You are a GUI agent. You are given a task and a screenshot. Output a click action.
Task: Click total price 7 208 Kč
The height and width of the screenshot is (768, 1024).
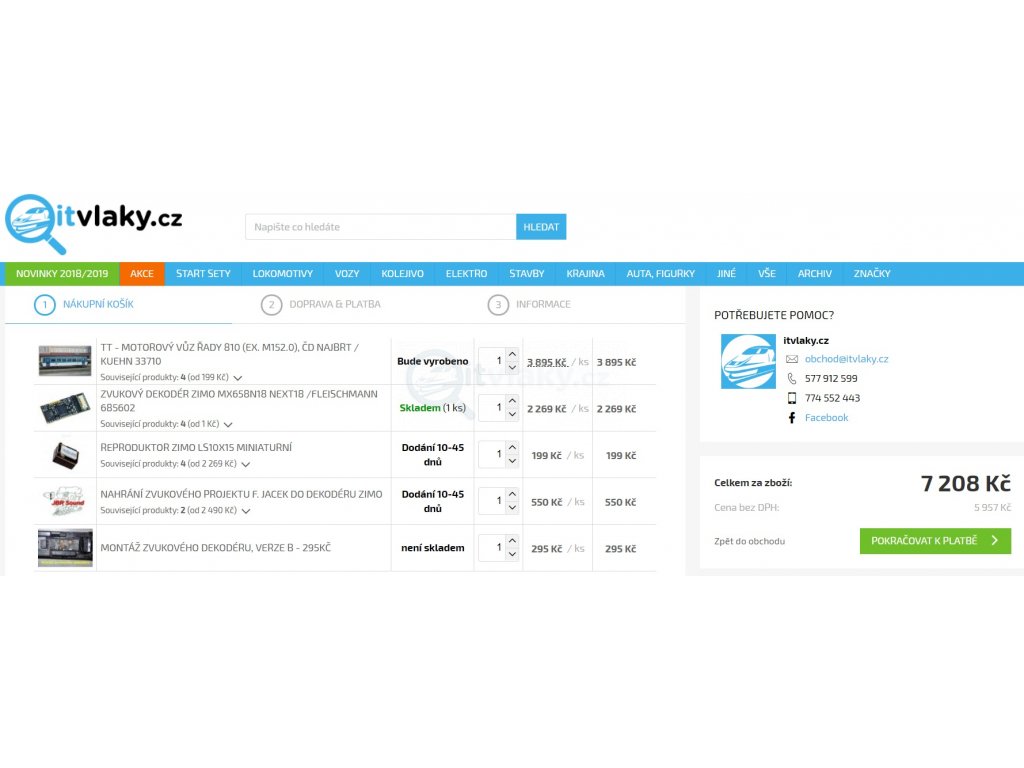click(x=966, y=483)
